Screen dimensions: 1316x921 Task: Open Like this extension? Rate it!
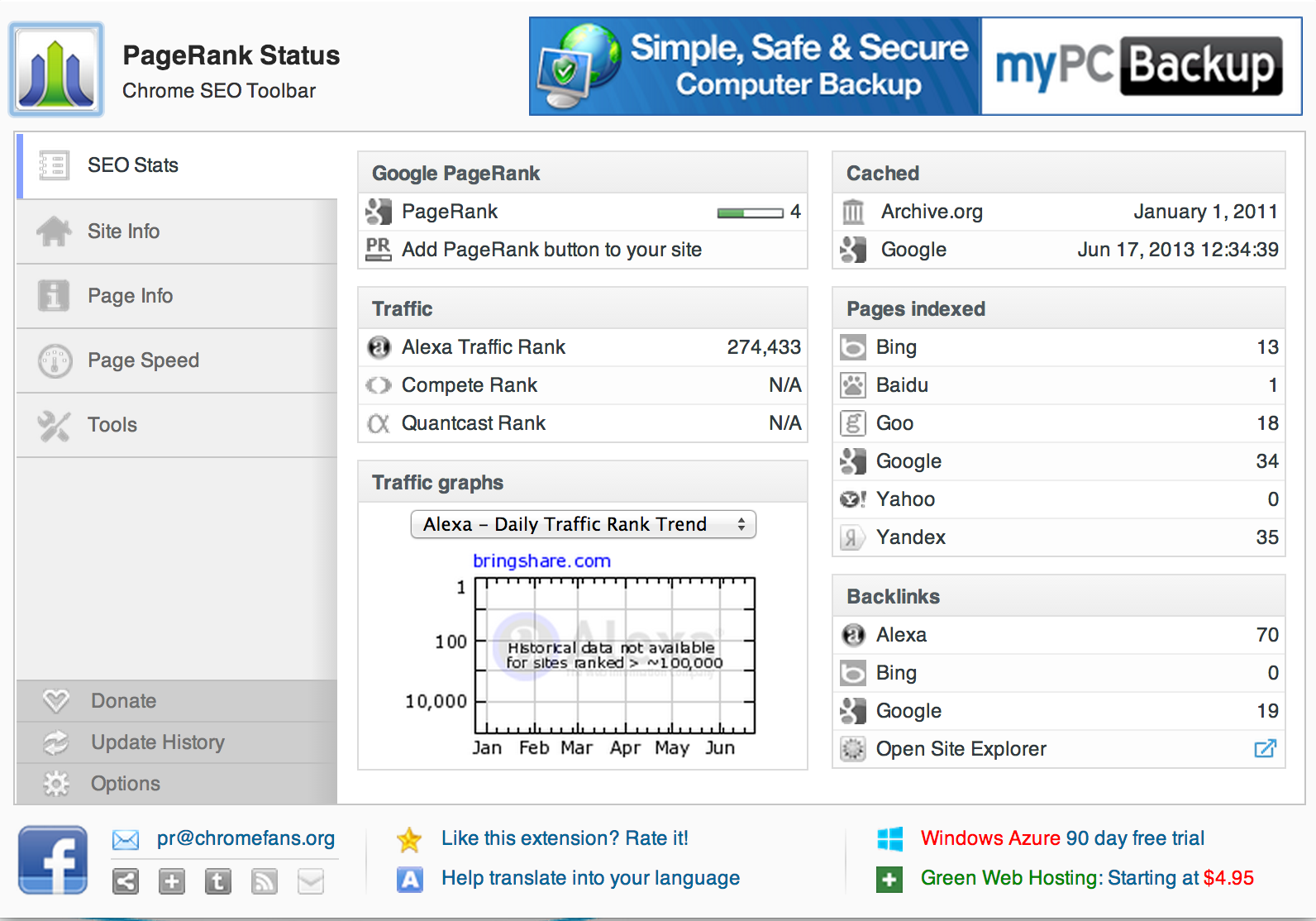pos(565,838)
